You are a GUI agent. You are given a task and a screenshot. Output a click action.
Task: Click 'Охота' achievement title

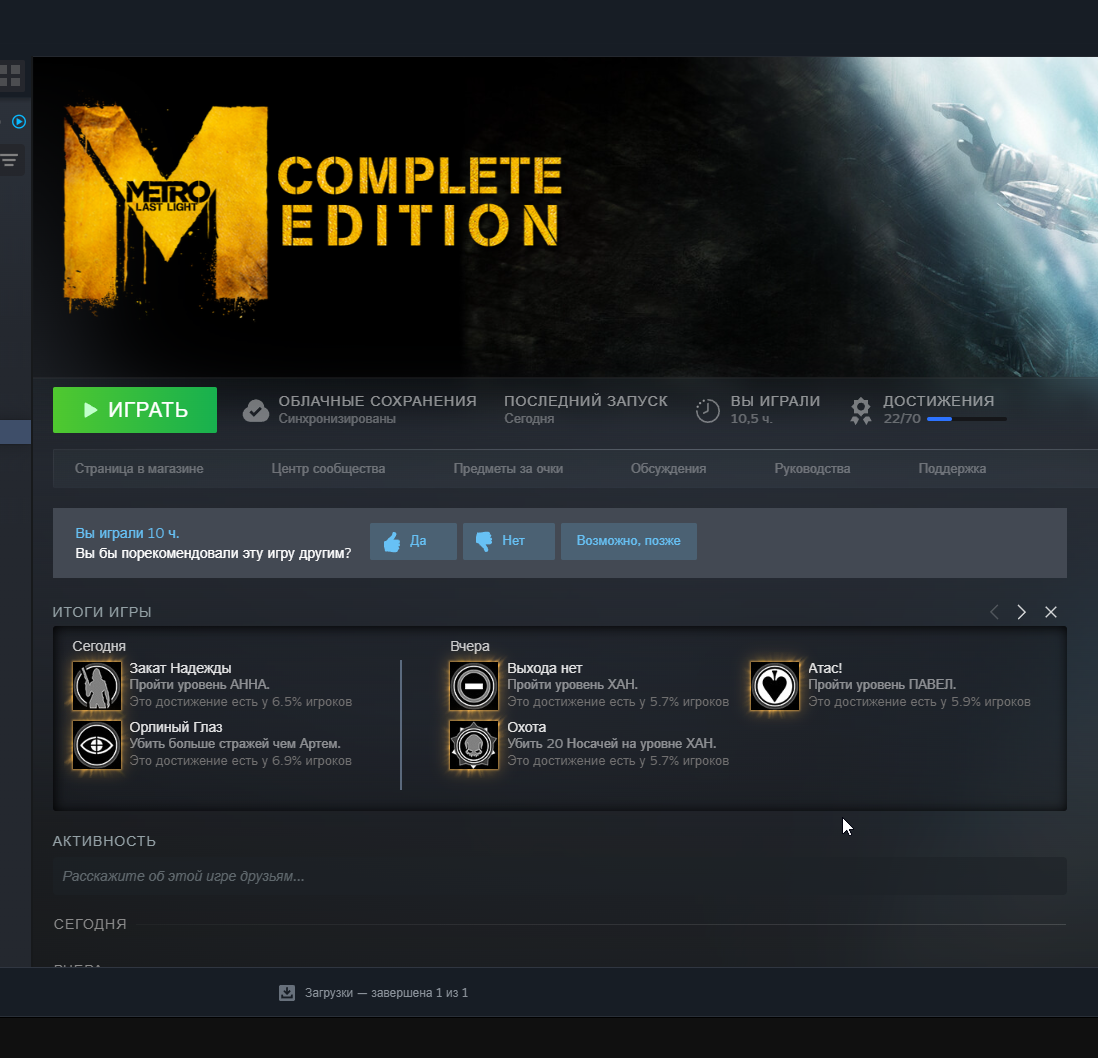coord(527,727)
